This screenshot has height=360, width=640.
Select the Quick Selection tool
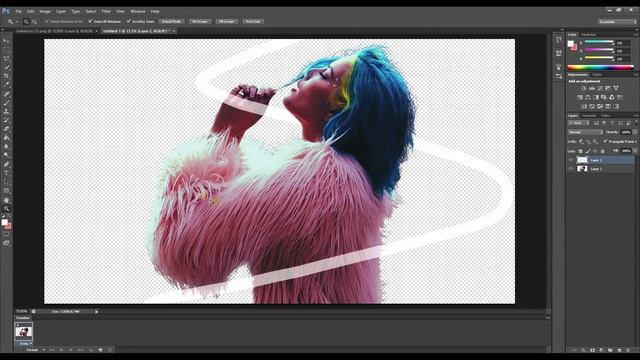click(6, 67)
